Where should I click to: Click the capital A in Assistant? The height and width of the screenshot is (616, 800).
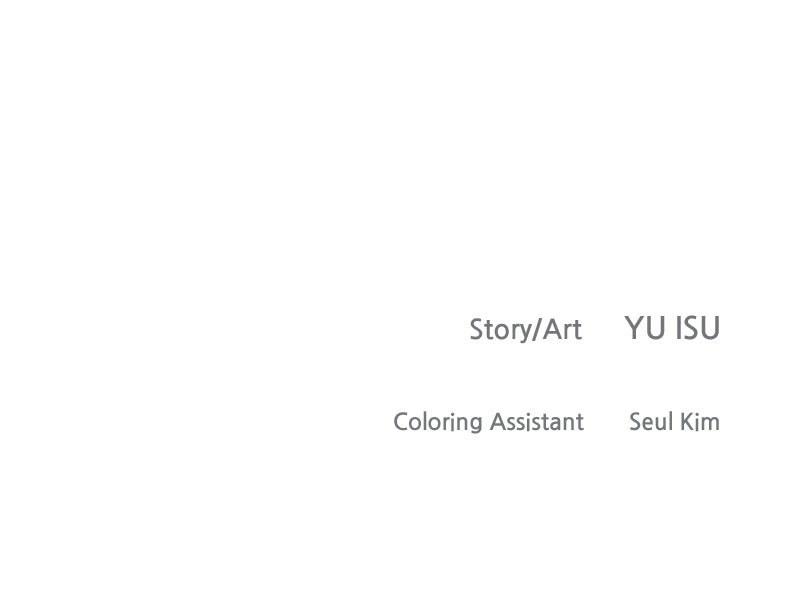pyautogui.click(x=498, y=422)
